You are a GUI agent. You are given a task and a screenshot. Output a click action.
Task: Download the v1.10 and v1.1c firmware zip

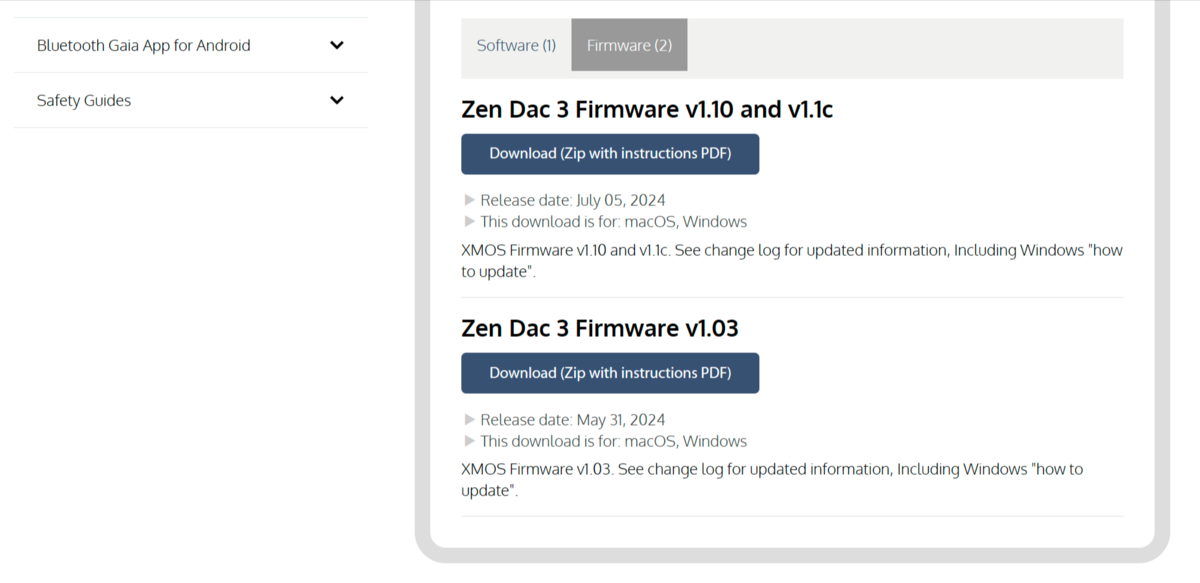point(610,154)
